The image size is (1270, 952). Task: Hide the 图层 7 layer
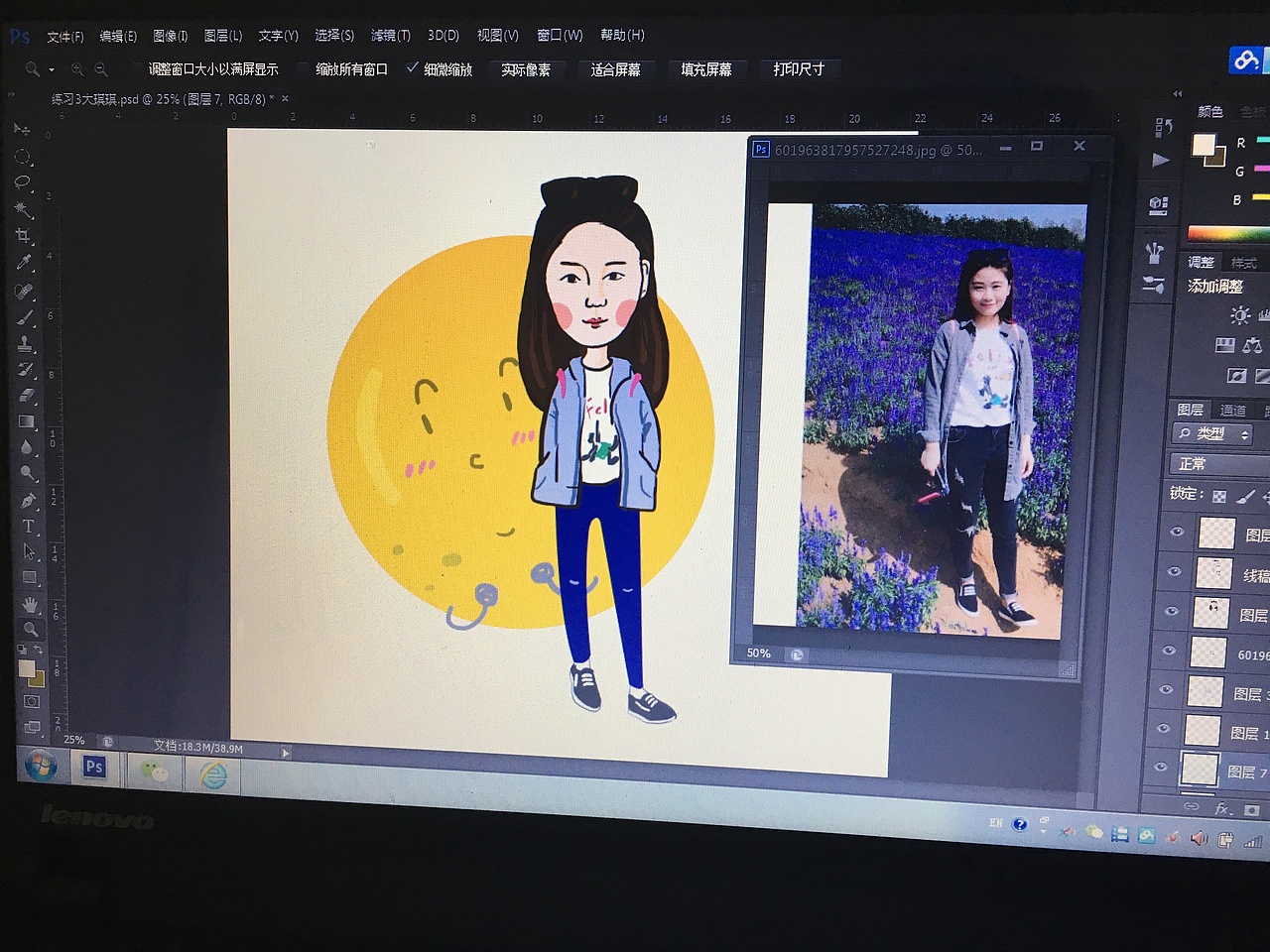(x=1161, y=768)
